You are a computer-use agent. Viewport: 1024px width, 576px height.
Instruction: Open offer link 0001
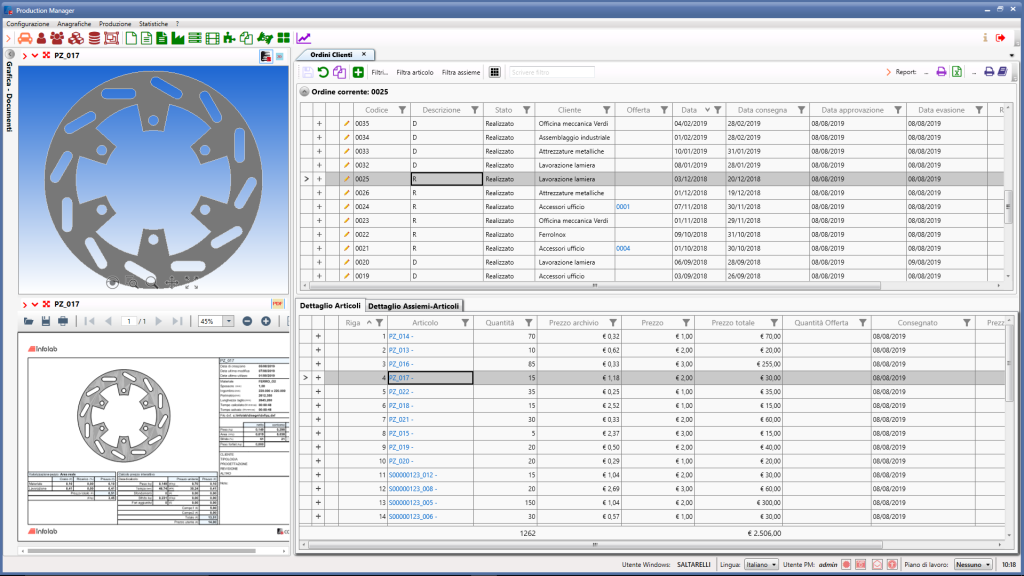point(622,206)
